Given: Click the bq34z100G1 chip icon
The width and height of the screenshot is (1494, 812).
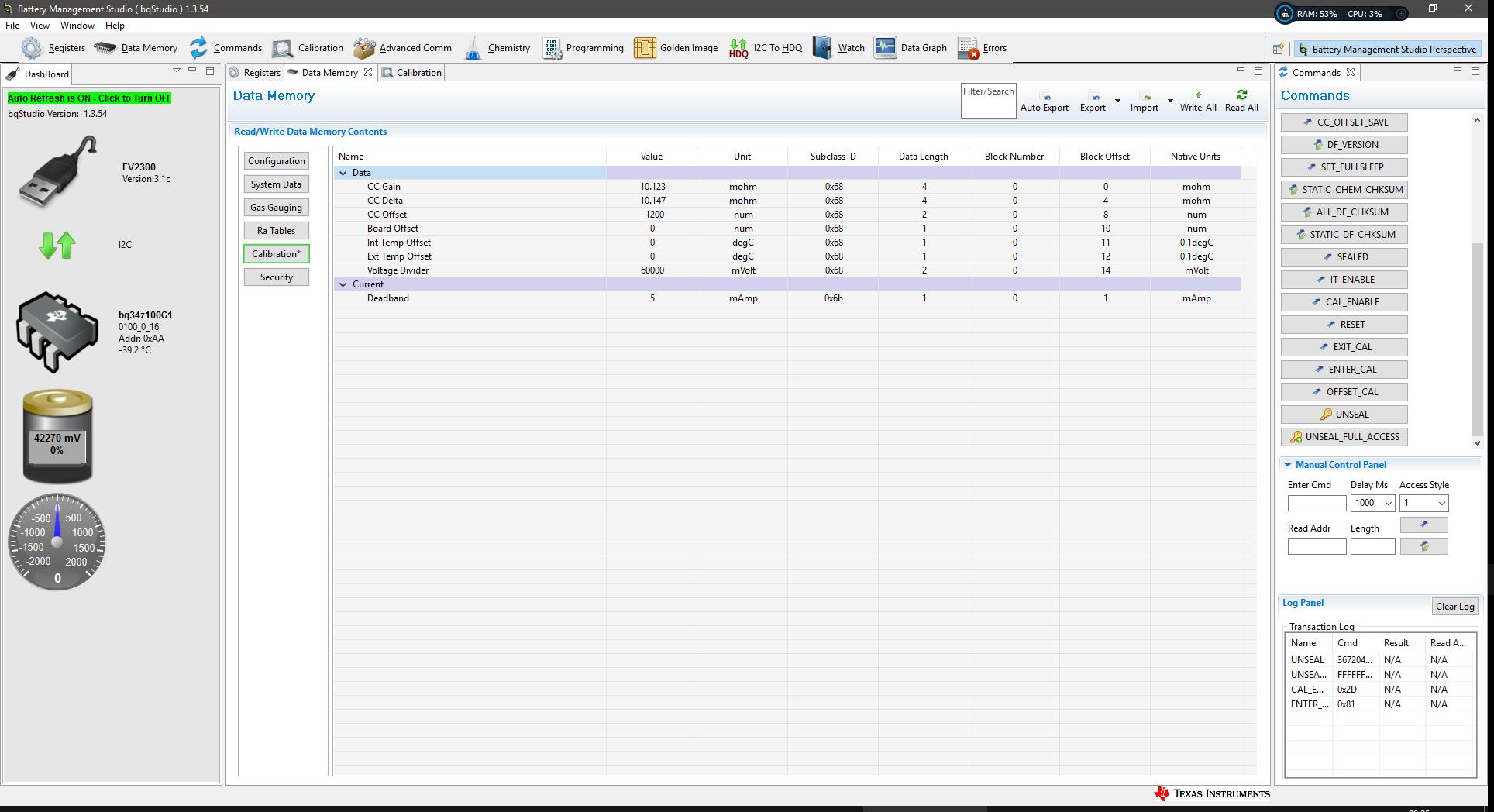Looking at the screenshot, I should pyautogui.click(x=57, y=332).
